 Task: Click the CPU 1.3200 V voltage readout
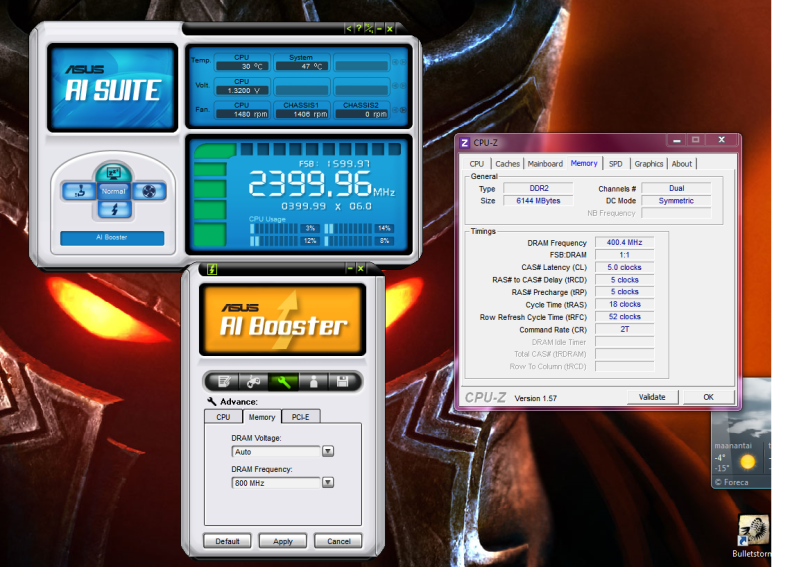point(243,90)
